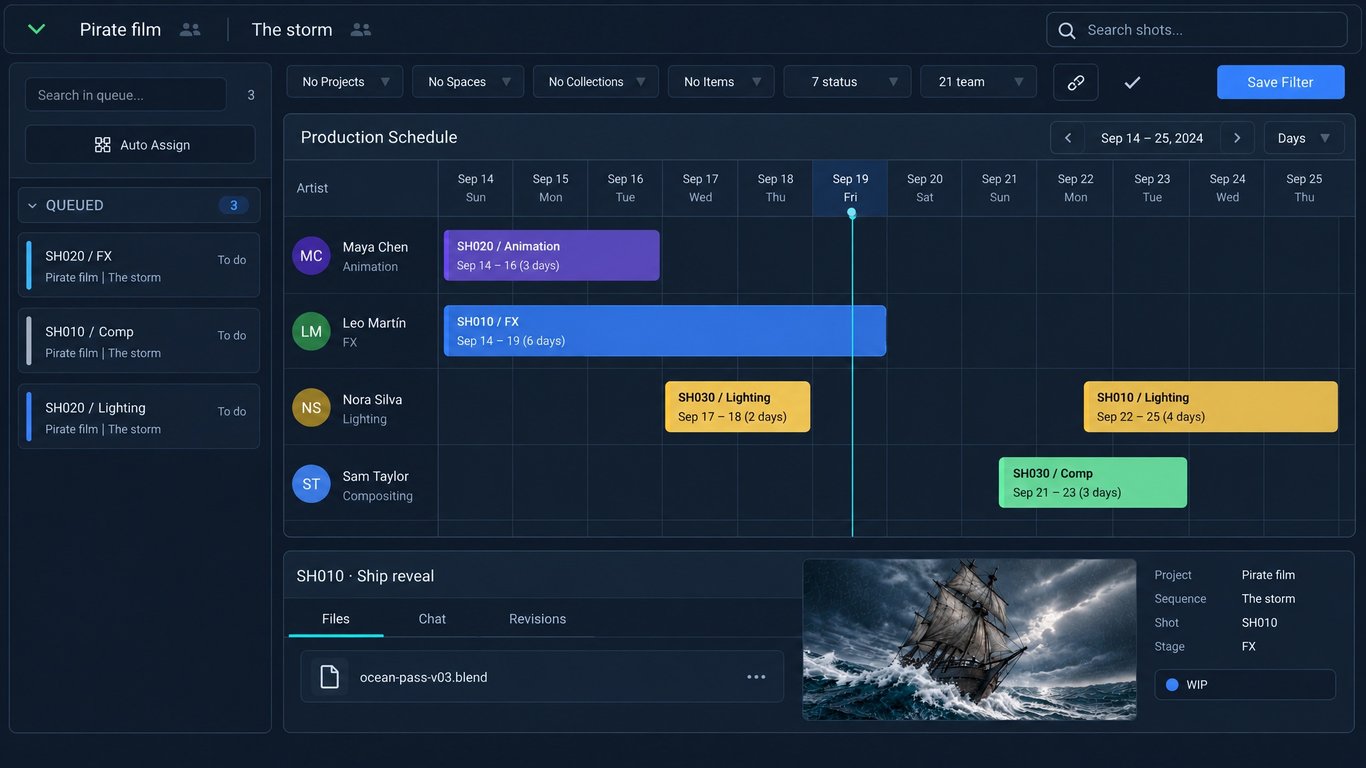Image resolution: width=1366 pixels, height=768 pixels.
Task: Open the SH020 / FX queued card
Action: pyautogui.click(x=139, y=265)
